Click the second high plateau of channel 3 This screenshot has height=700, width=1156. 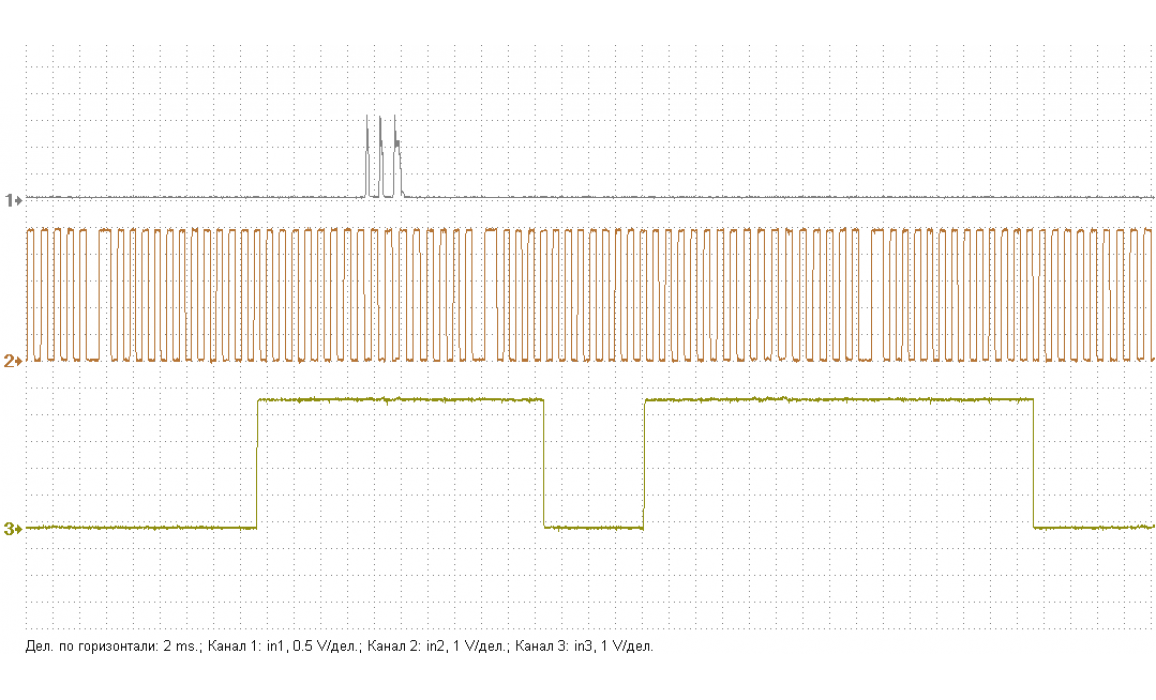pyautogui.click(x=838, y=400)
